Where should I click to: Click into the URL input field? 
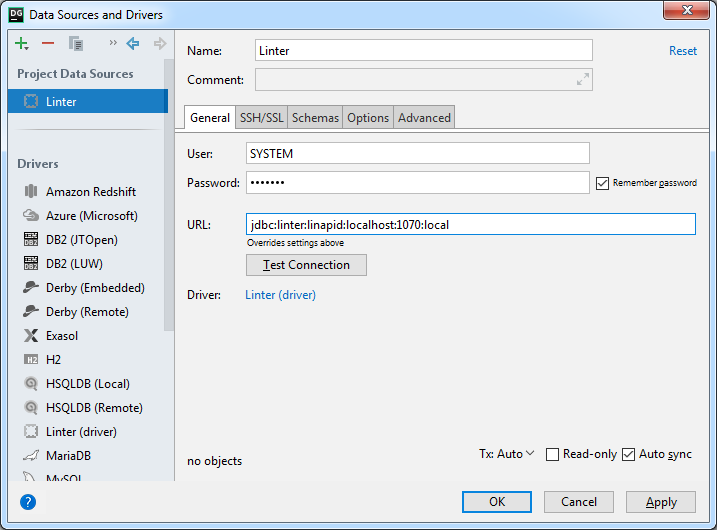coord(470,225)
